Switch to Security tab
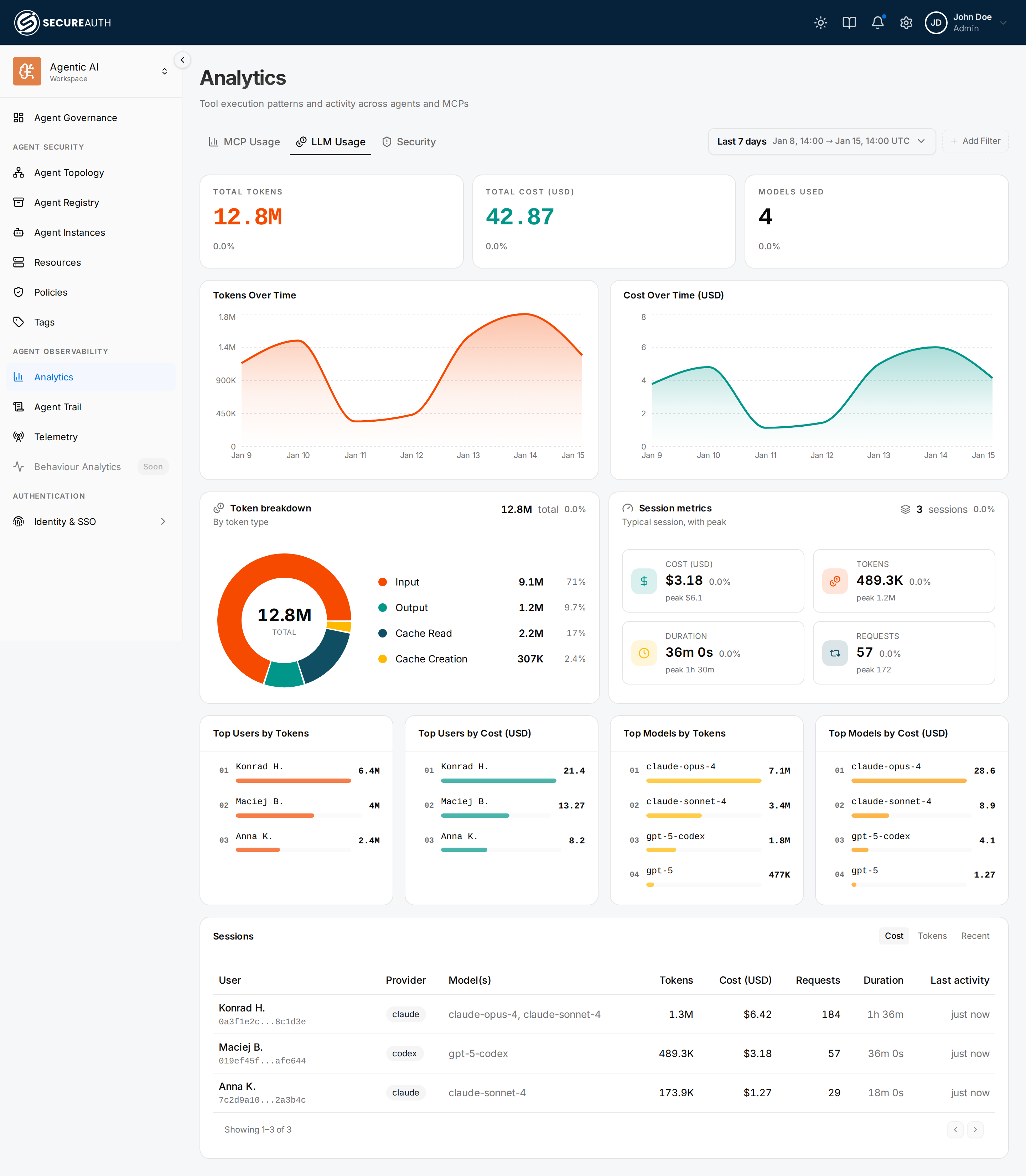Viewport: 1026px width, 1176px height. click(x=409, y=142)
